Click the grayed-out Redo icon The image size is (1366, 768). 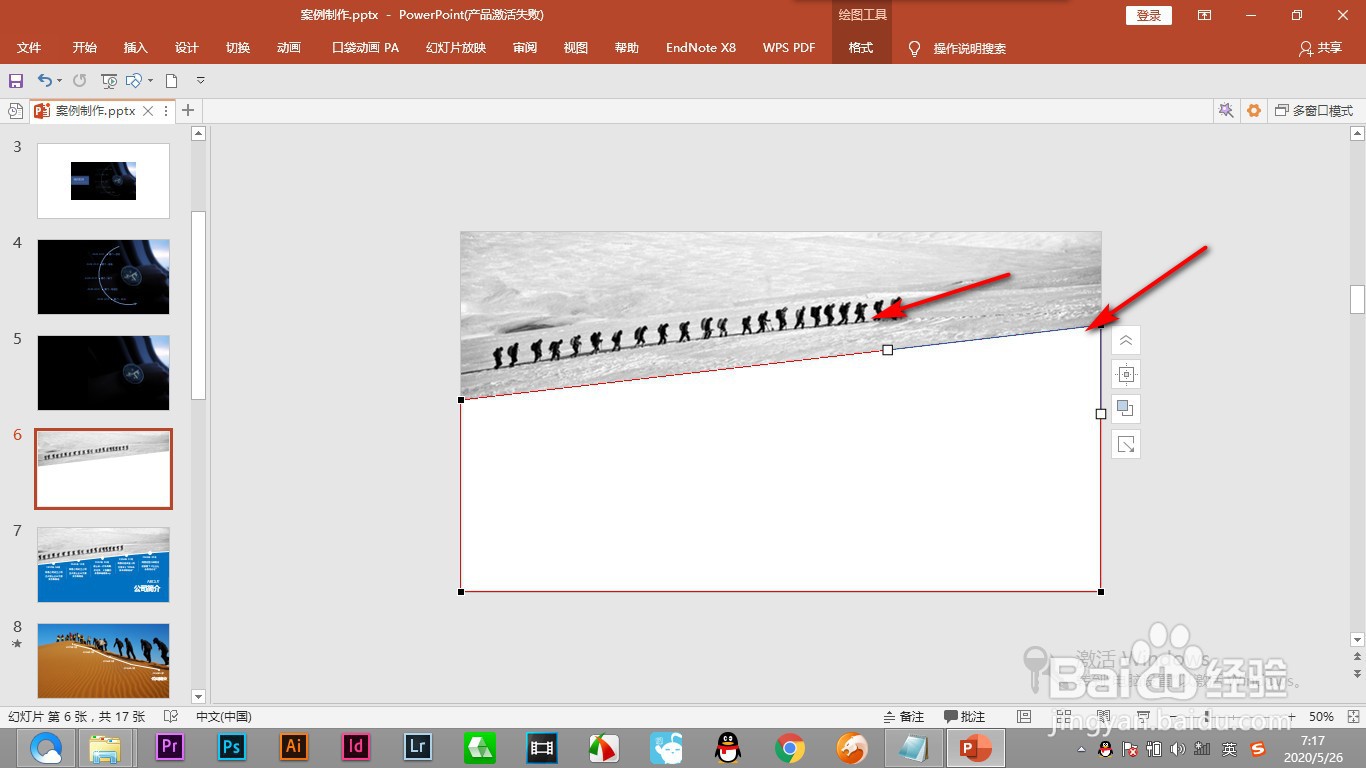point(79,80)
